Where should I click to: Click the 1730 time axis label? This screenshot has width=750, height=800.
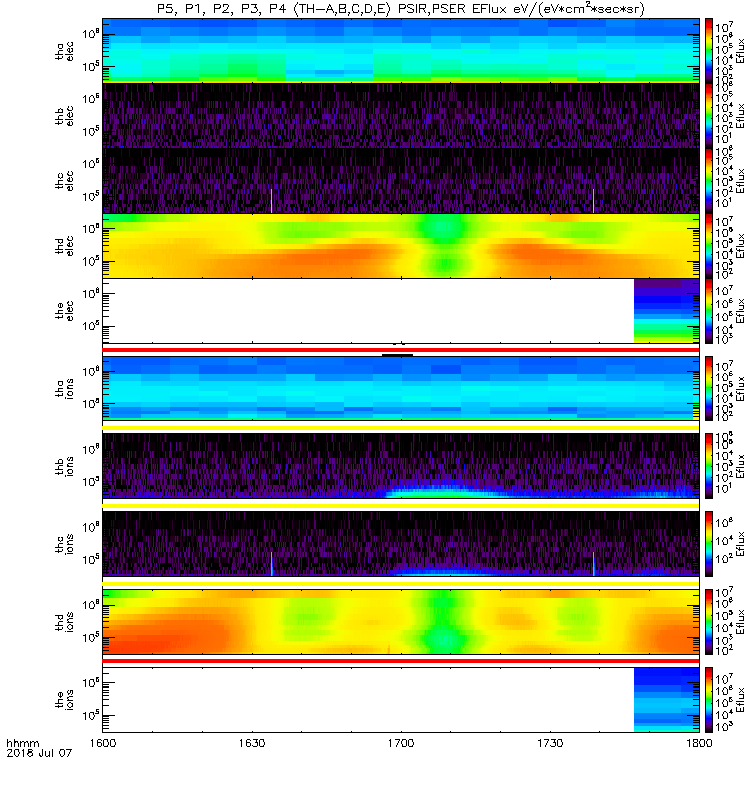(x=550, y=743)
